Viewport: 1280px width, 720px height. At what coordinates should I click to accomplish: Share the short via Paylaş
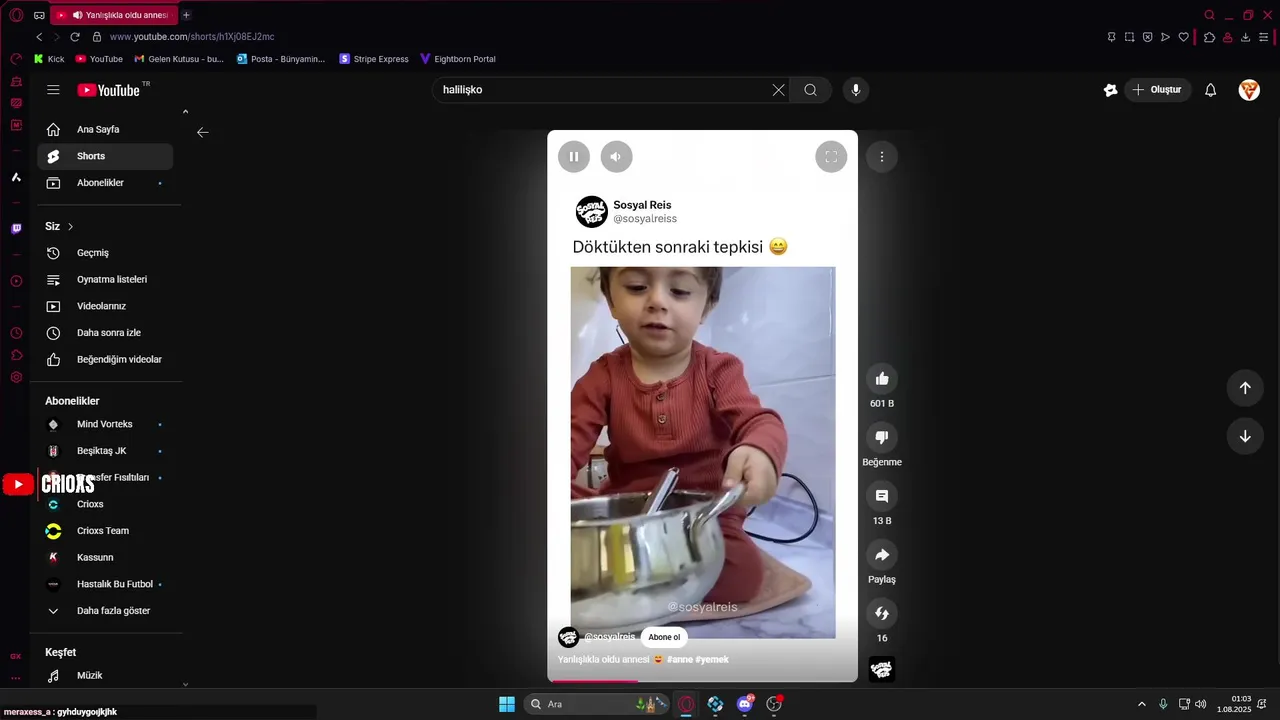pos(882,555)
